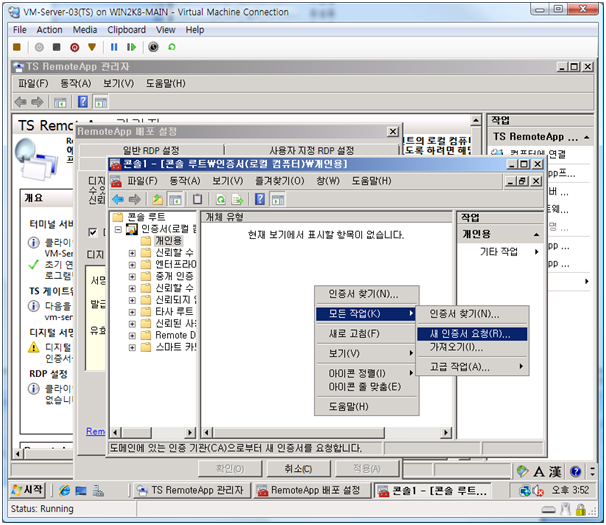This screenshot has height=525, width=606.
Task: Expand the 스마트 카 folder node
Action: (132, 348)
